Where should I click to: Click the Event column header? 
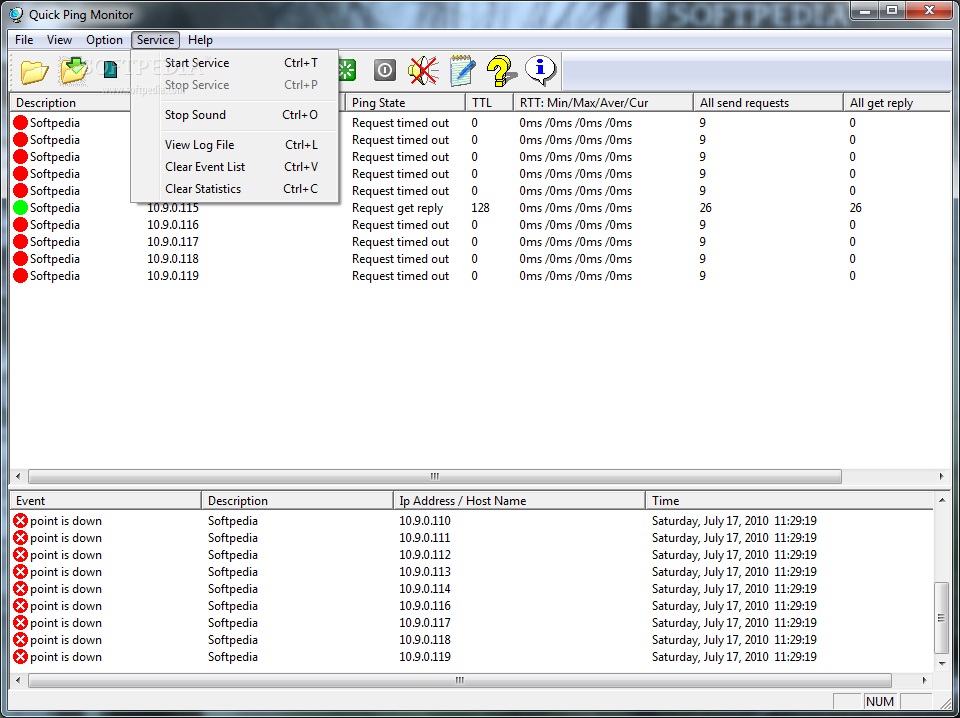[x=105, y=501]
